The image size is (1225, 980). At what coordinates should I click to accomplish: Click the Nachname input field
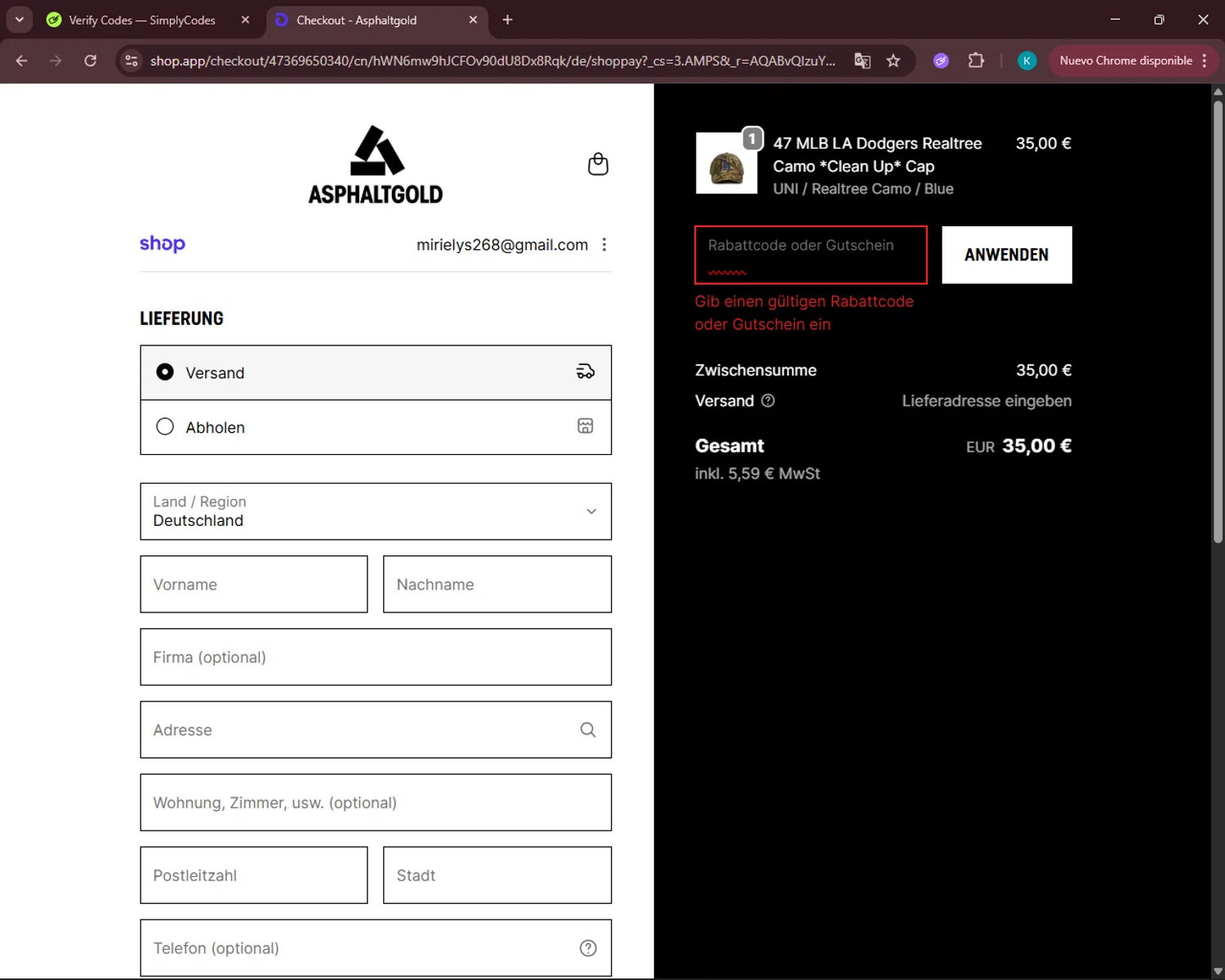(497, 584)
